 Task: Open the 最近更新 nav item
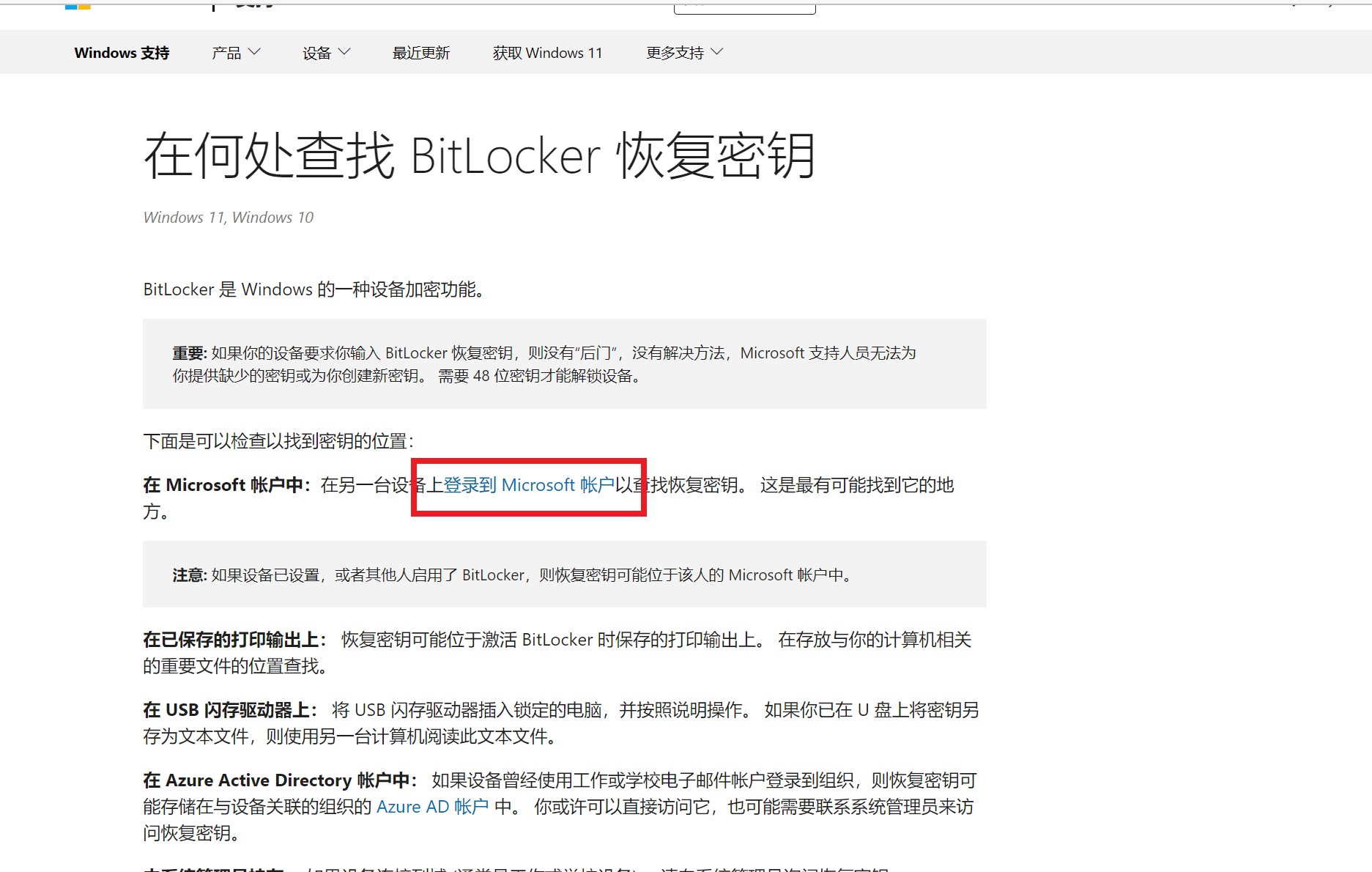pos(421,53)
